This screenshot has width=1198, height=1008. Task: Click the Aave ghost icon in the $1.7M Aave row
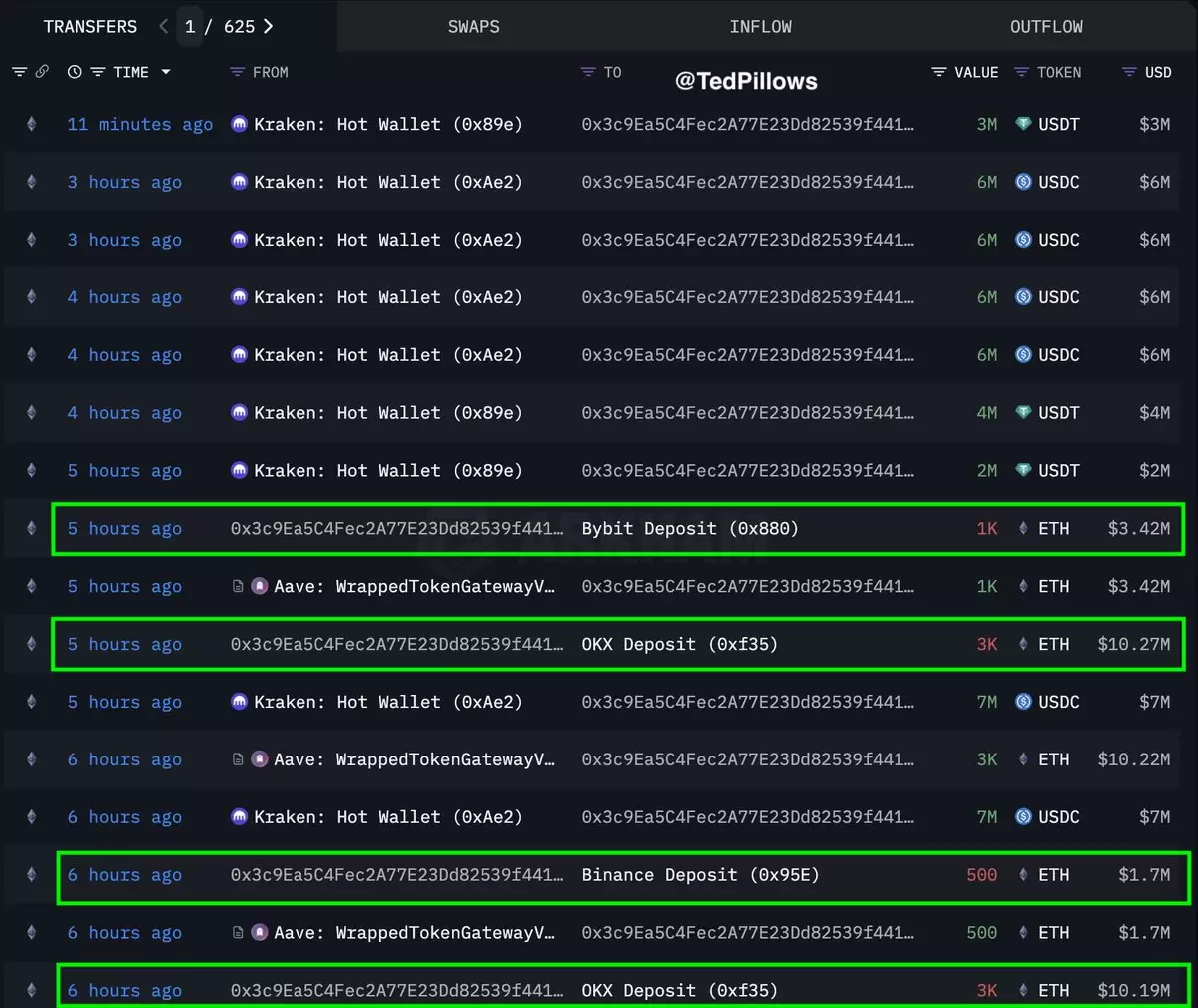click(259, 933)
